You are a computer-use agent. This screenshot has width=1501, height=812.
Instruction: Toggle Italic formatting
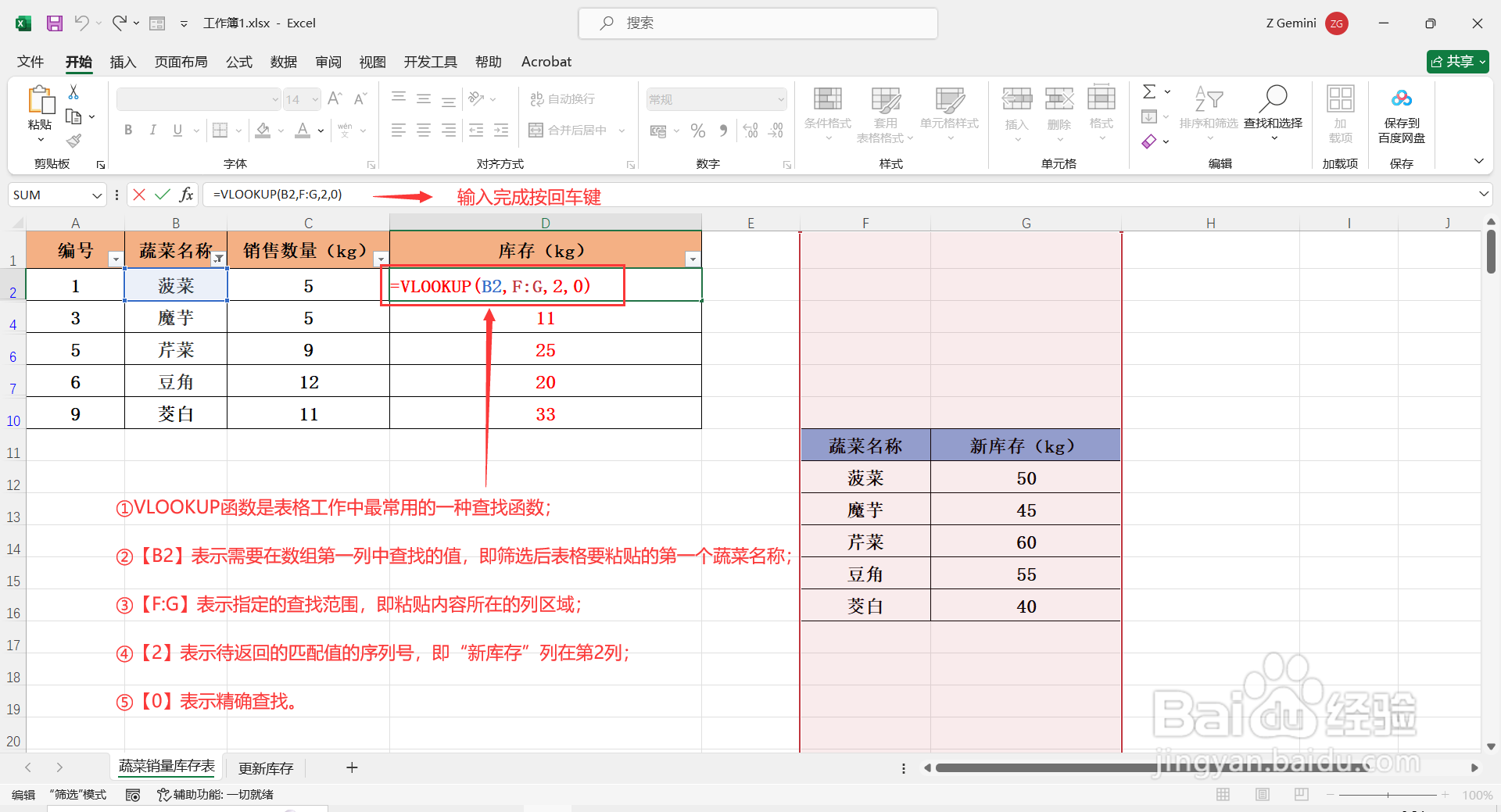(x=153, y=131)
